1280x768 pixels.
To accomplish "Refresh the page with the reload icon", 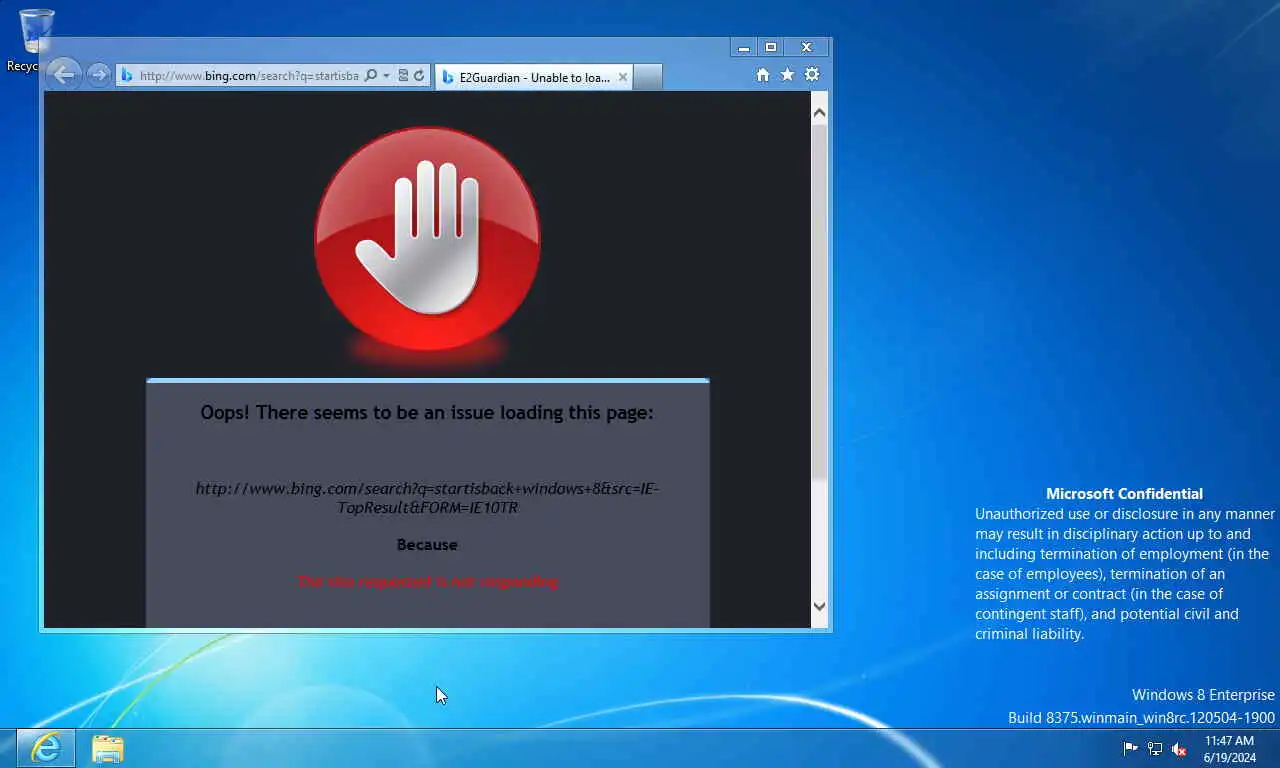I will (419, 75).
